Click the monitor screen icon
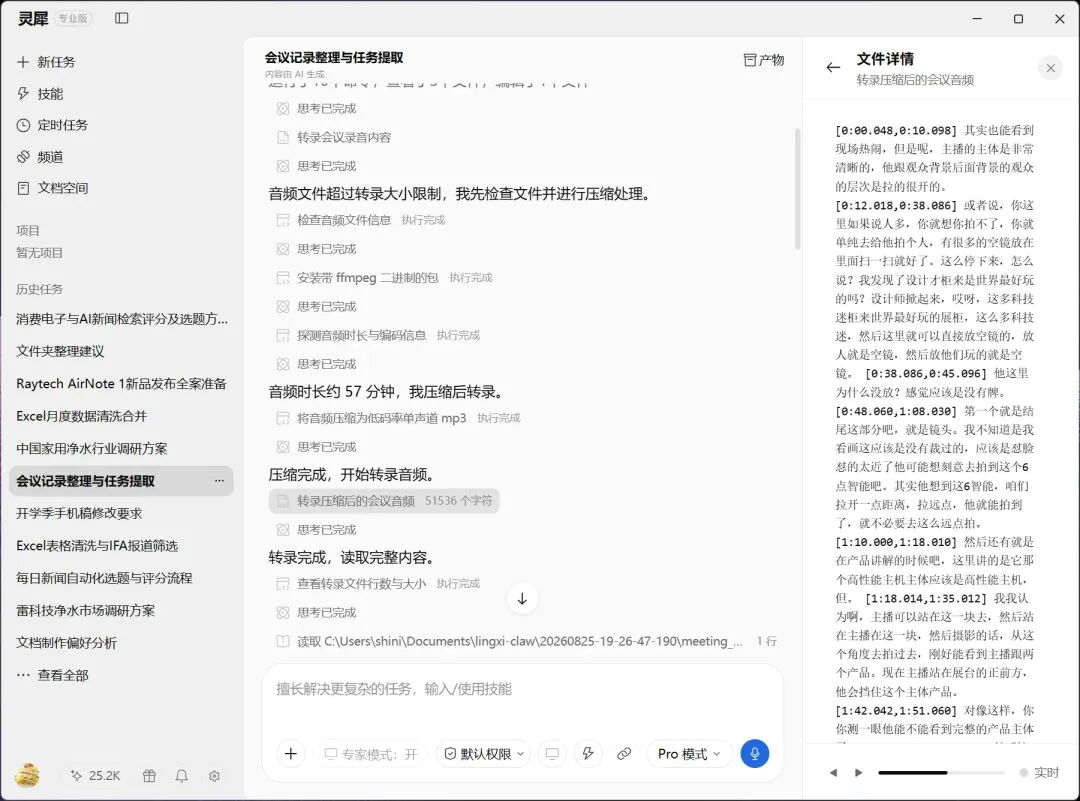 click(552, 754)
